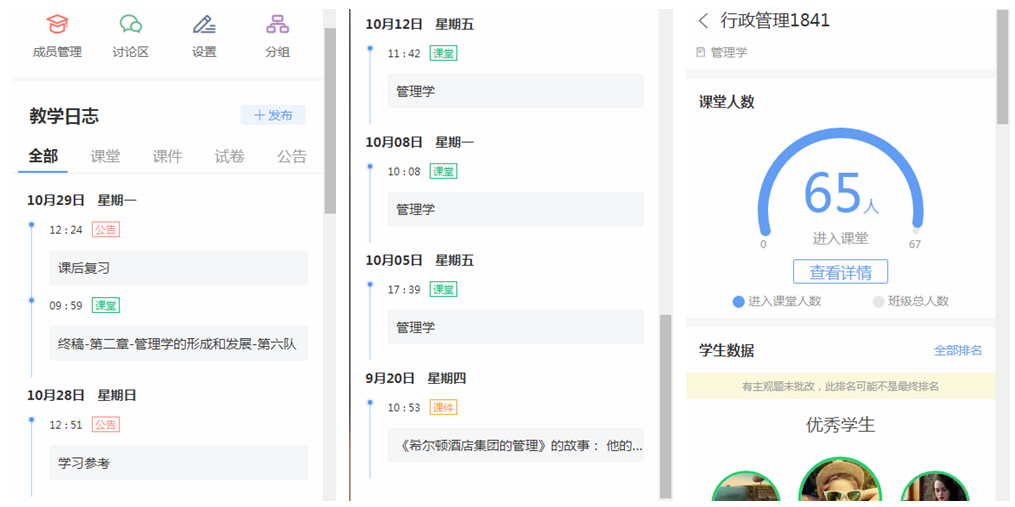Screen dimensions: 1015x507
Task: Click the 十发布 publish button
Action: point(273,115)
